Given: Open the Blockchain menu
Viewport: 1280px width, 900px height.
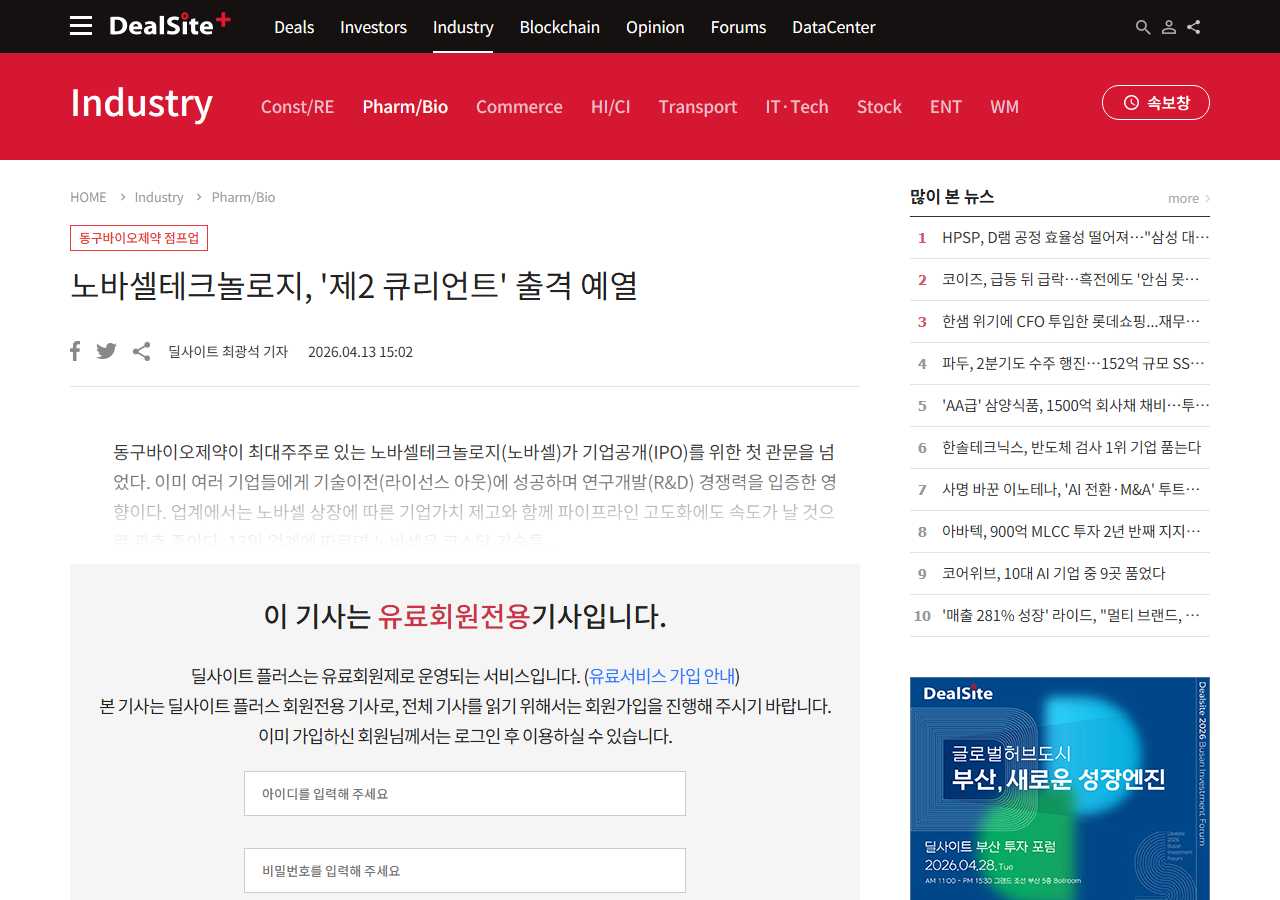Looking at the screenshot, I should (x=559, y=27).
